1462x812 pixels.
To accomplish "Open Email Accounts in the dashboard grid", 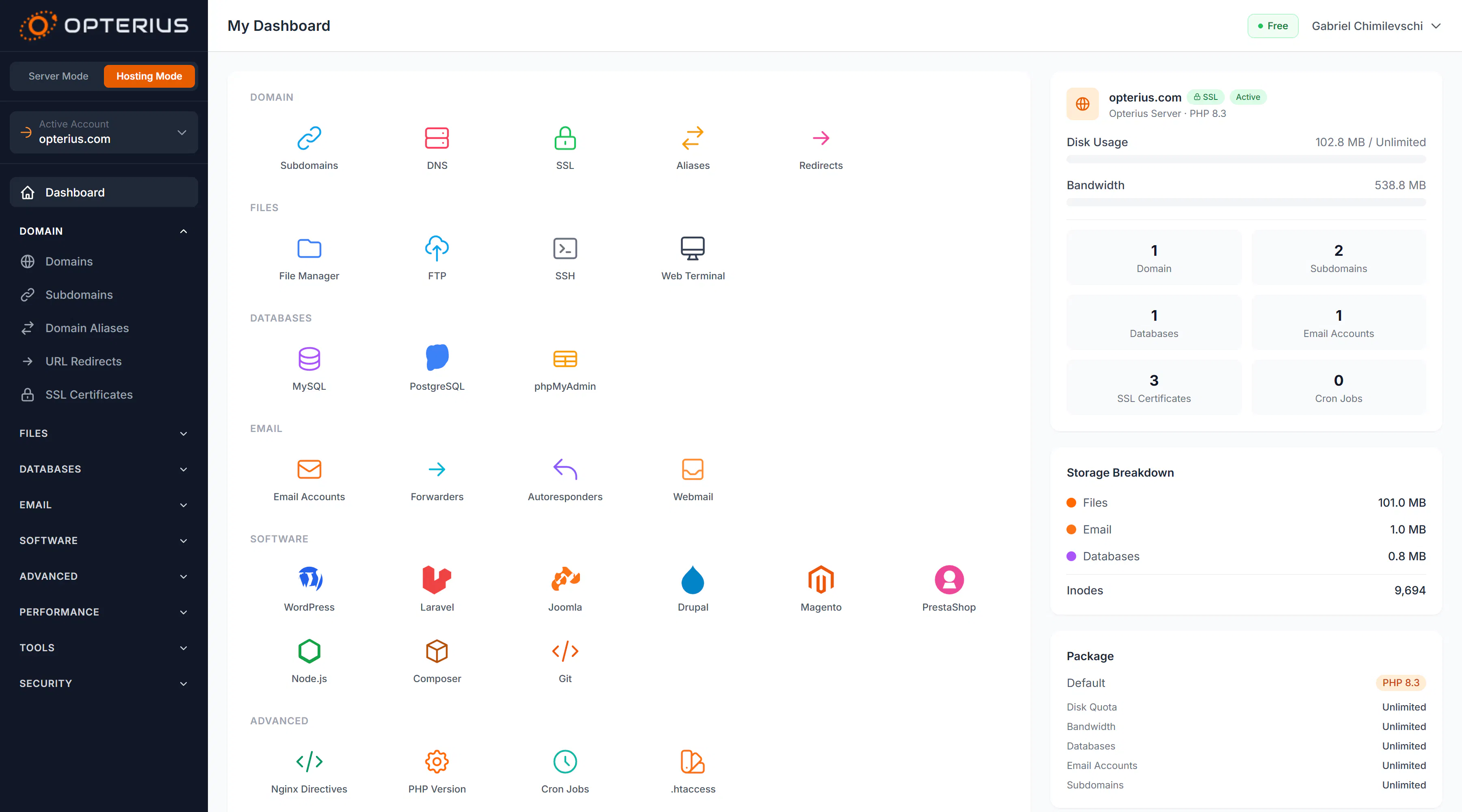I will 309,469.
